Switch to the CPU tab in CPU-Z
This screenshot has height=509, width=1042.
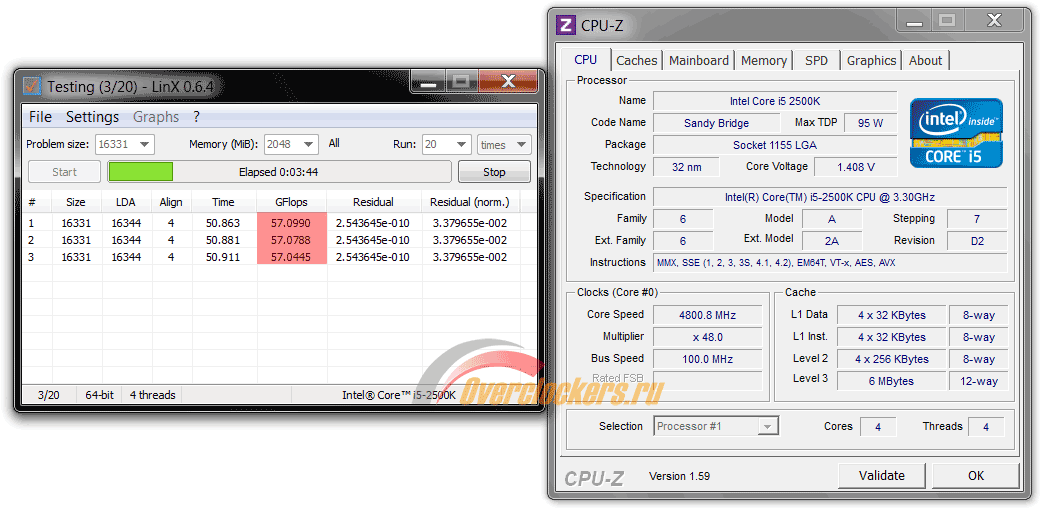585,60
